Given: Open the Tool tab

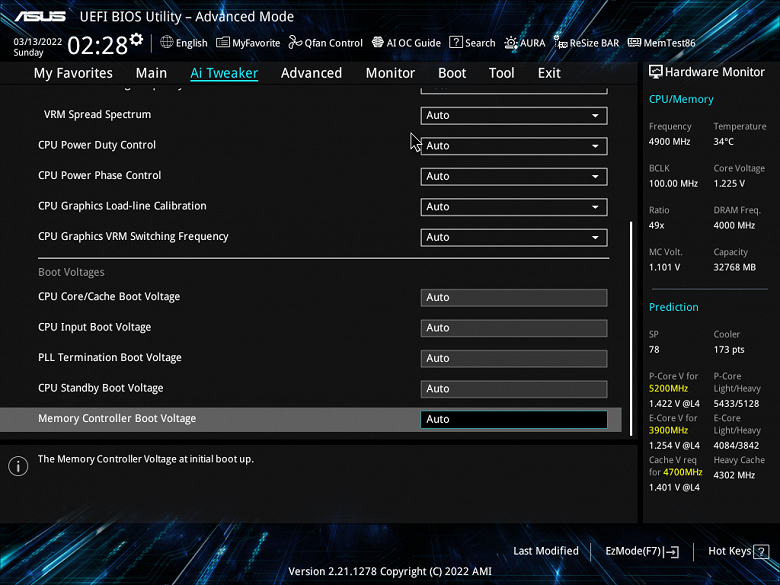Looking at the screenshot, I should tap(501, 73).
